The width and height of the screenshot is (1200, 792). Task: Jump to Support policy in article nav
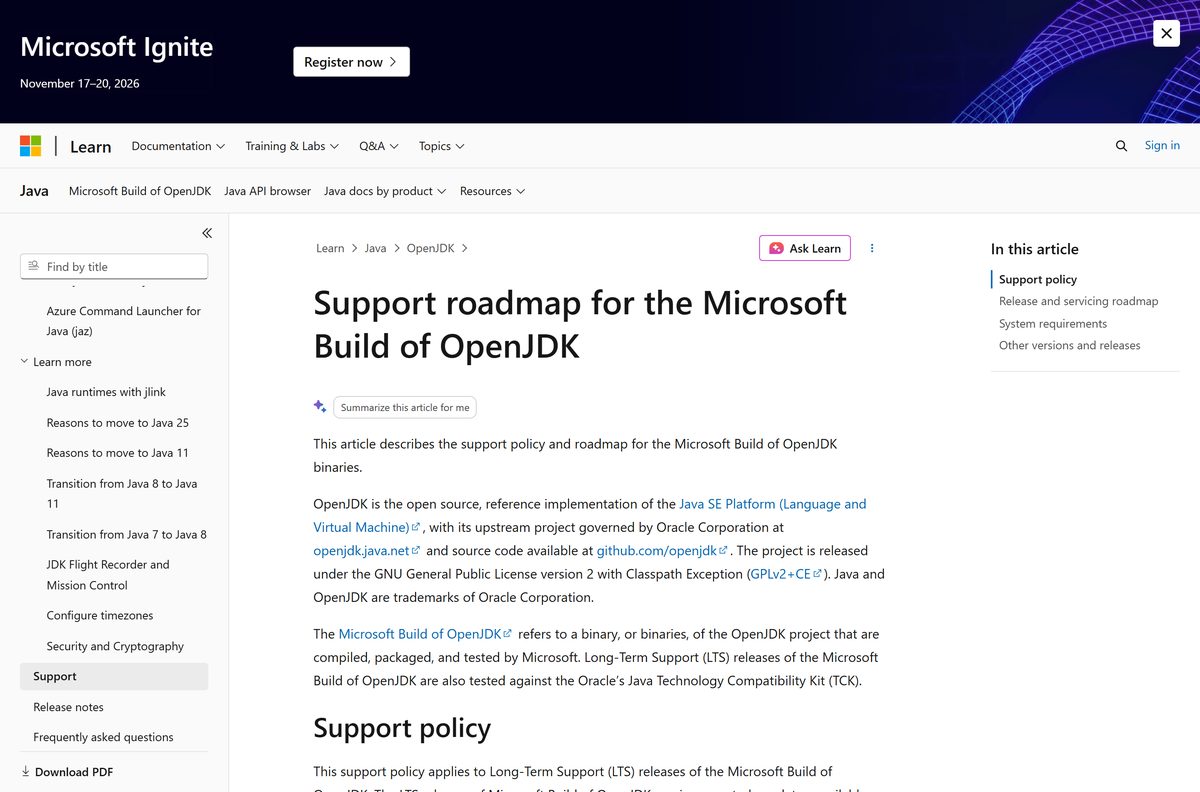1038,279
